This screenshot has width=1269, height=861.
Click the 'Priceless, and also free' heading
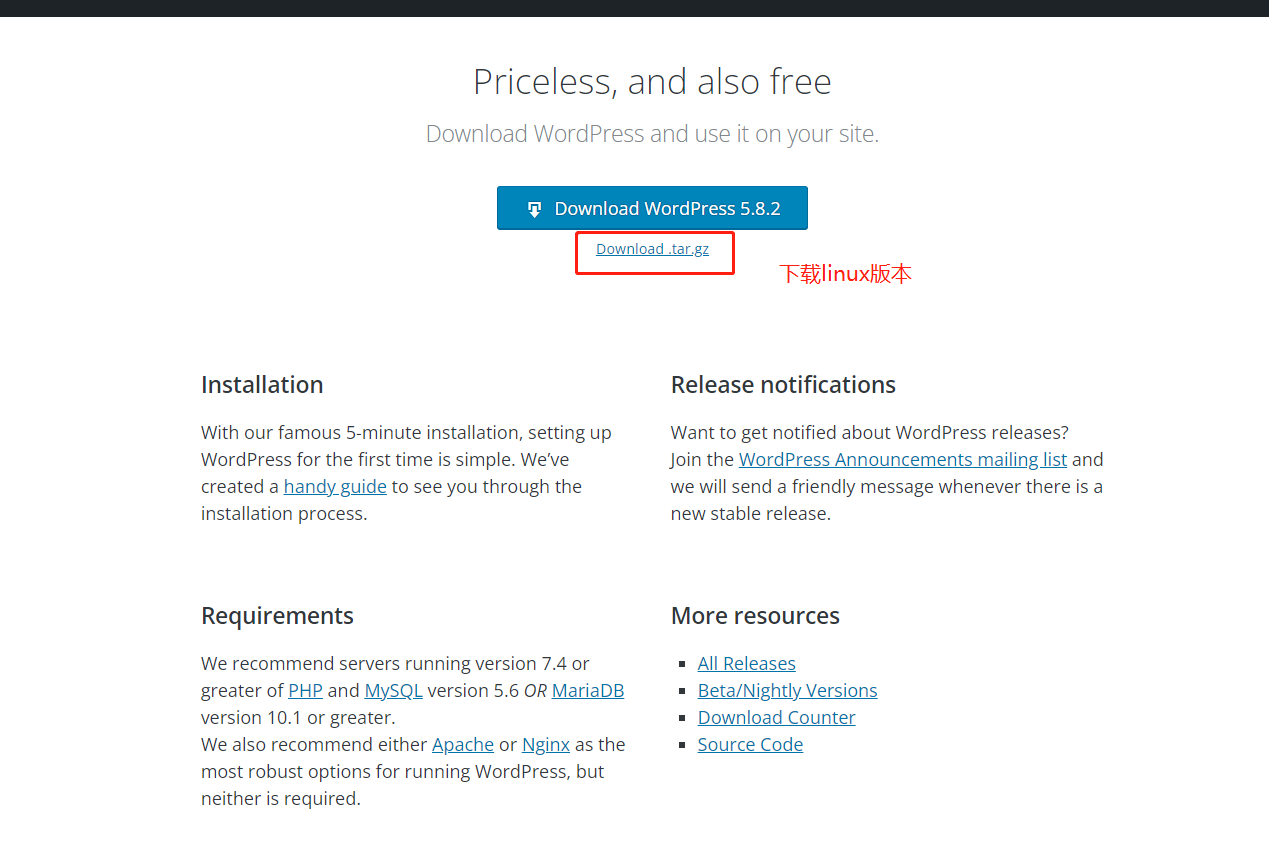tap(652, 82)
